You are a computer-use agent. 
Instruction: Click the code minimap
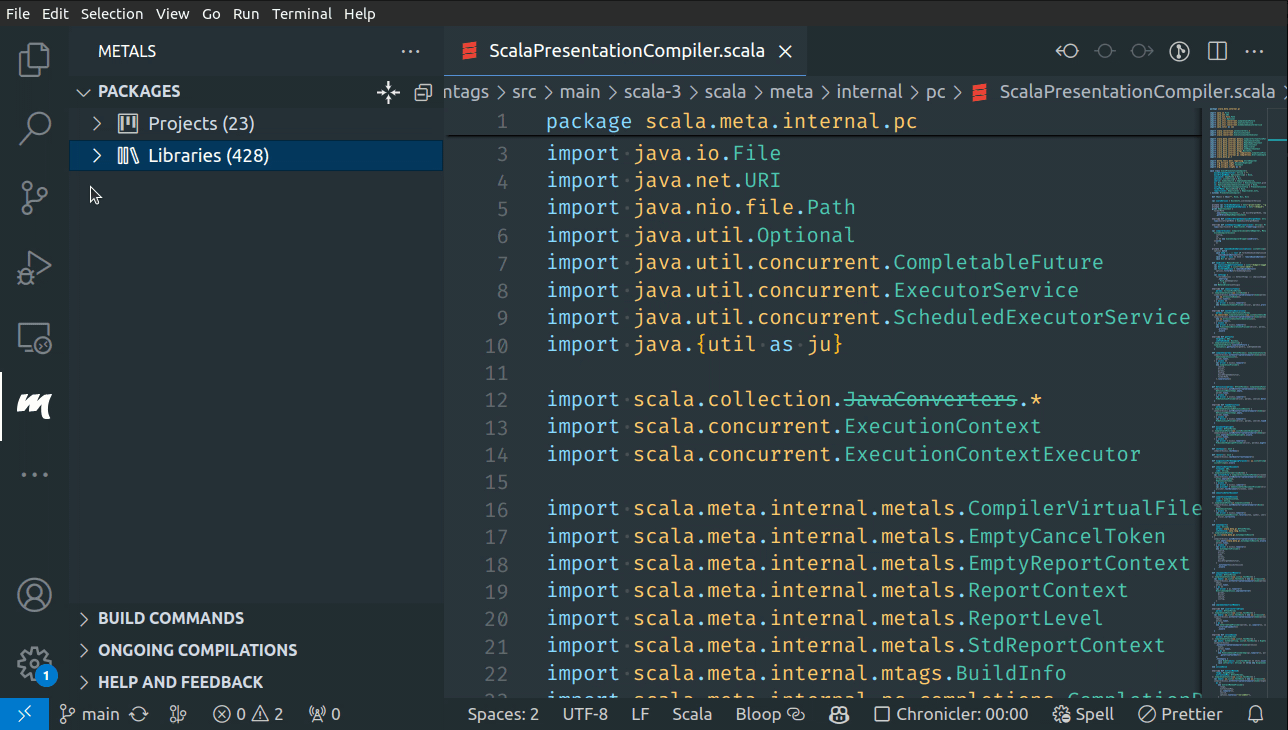point(1240,400)
